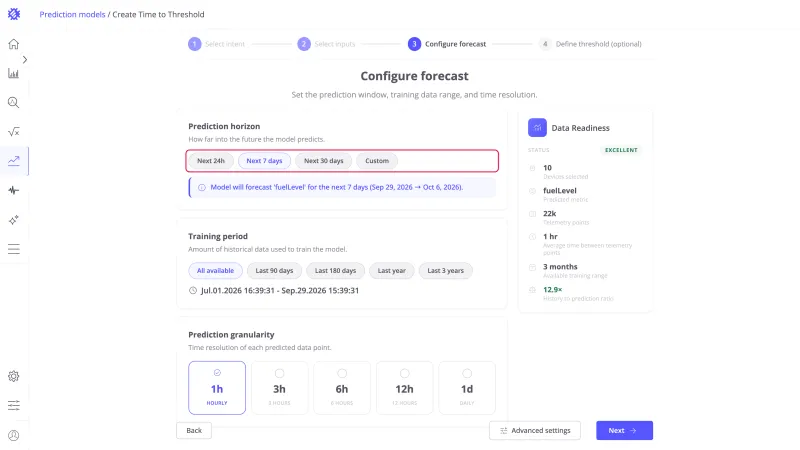The width and height of the screenshot is (800, 450).
Task: Expand the sidebar with chevron arrow
Action: 24,60
